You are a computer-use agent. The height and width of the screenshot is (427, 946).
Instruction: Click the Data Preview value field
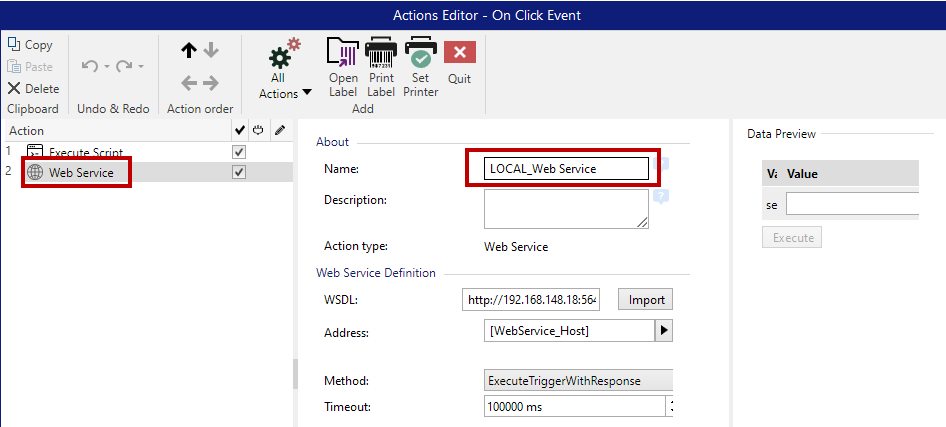851,205
